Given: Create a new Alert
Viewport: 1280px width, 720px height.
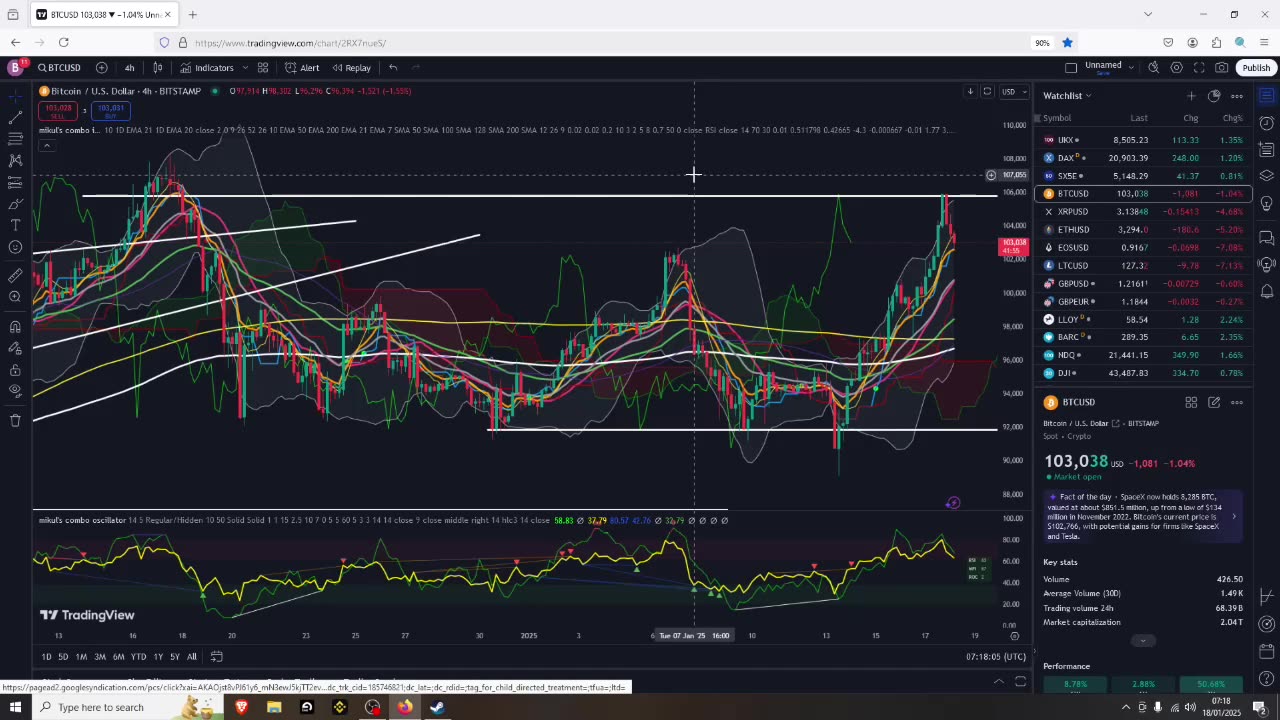Looking at the screenshot, I should point(302,68).
